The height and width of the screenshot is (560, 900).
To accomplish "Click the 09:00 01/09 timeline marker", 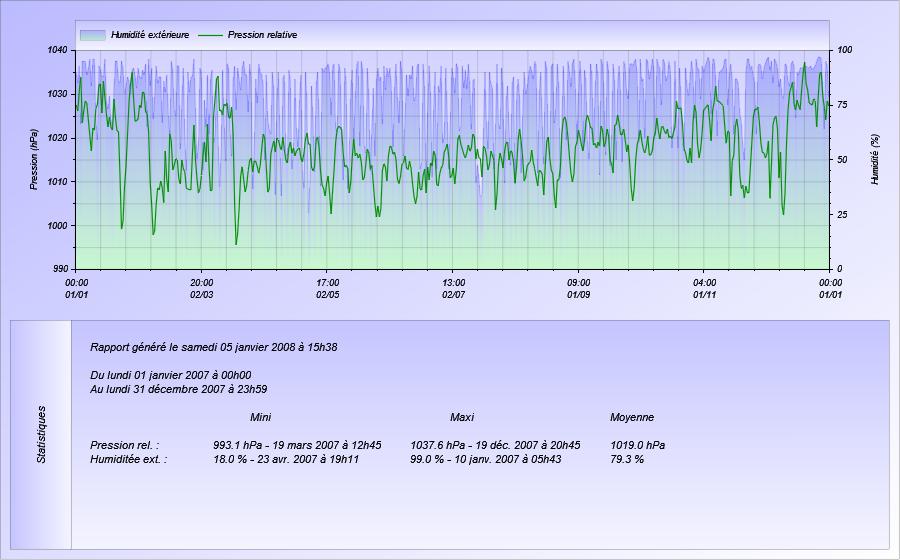I will tap(579, 289).
